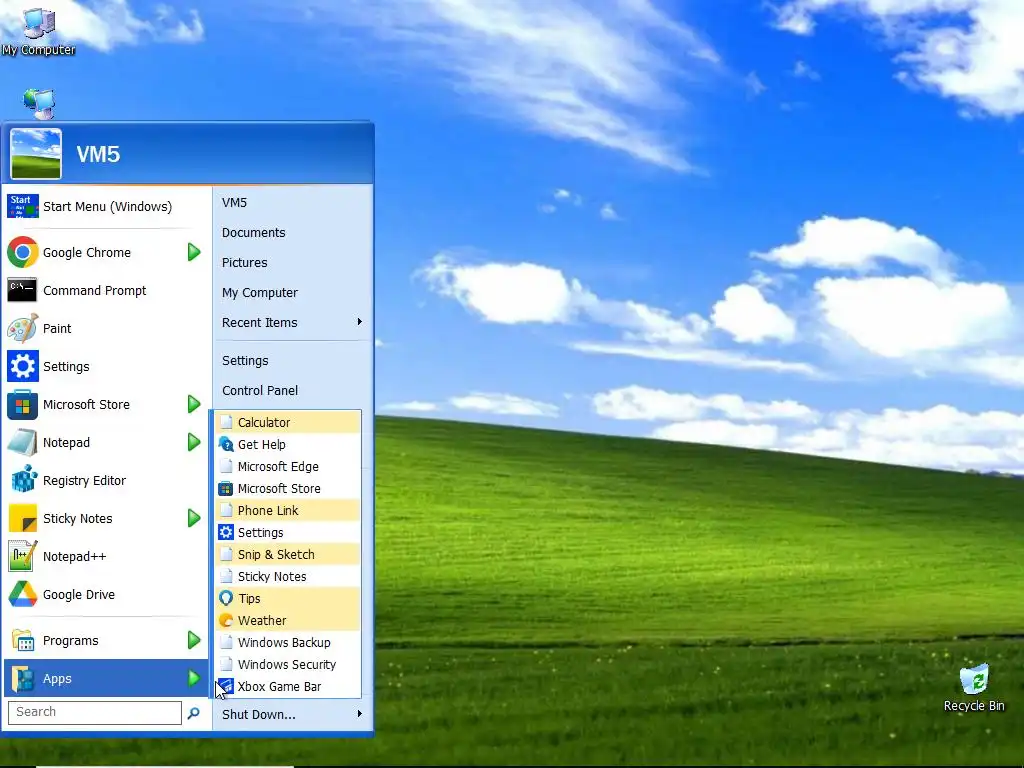
Task: Open the Sticky Notes icon in left column
Action: (23, 519)
